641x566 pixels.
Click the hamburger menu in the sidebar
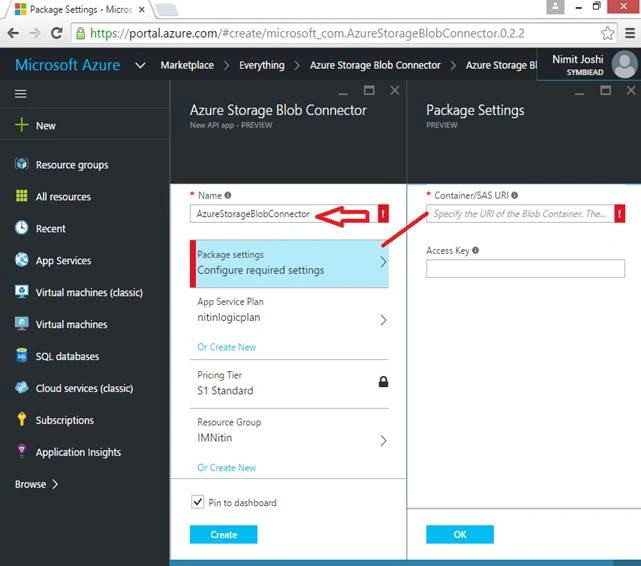pos(20,94)
